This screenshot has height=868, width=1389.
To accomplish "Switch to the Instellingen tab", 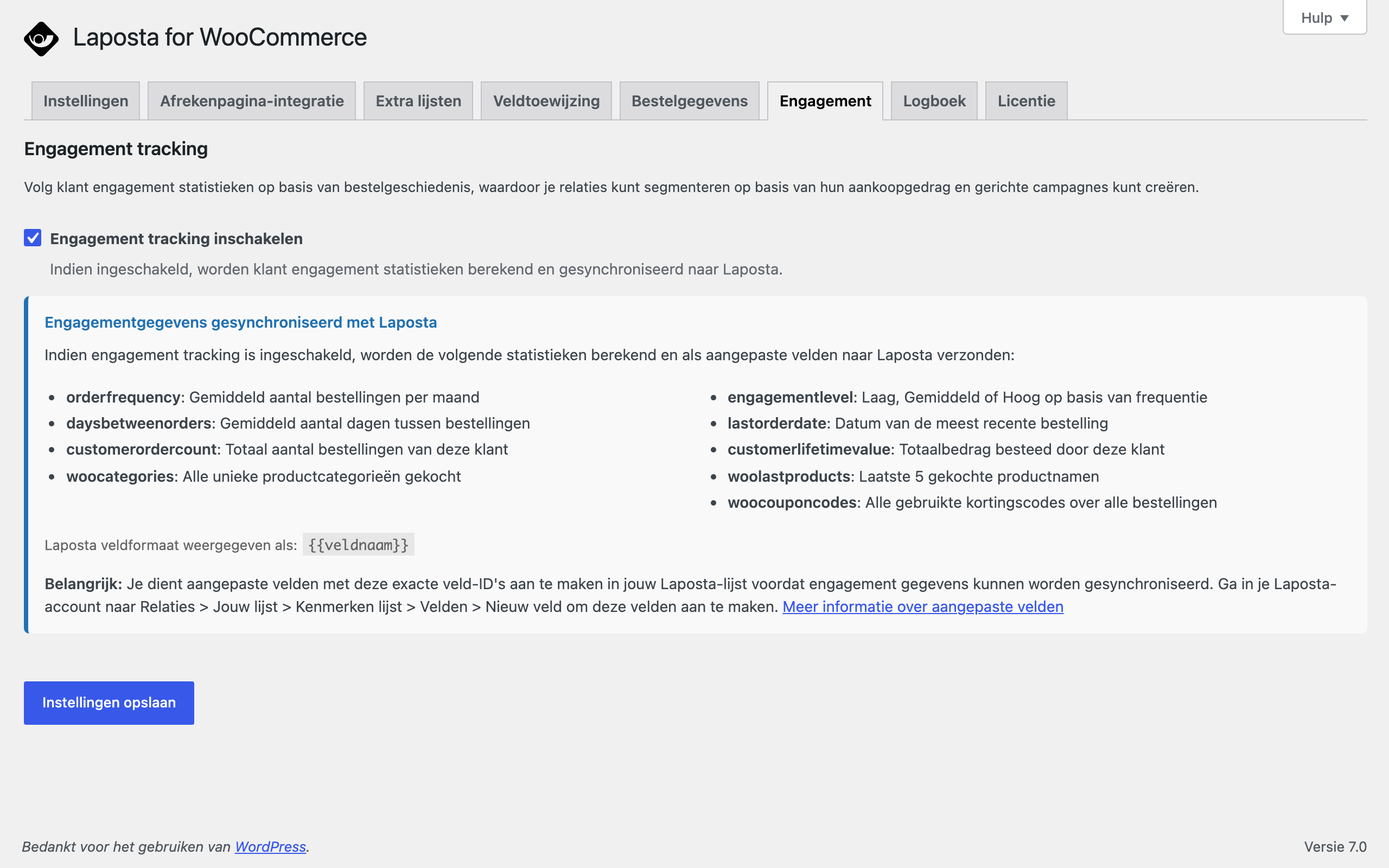I will [x=86, y=101].
